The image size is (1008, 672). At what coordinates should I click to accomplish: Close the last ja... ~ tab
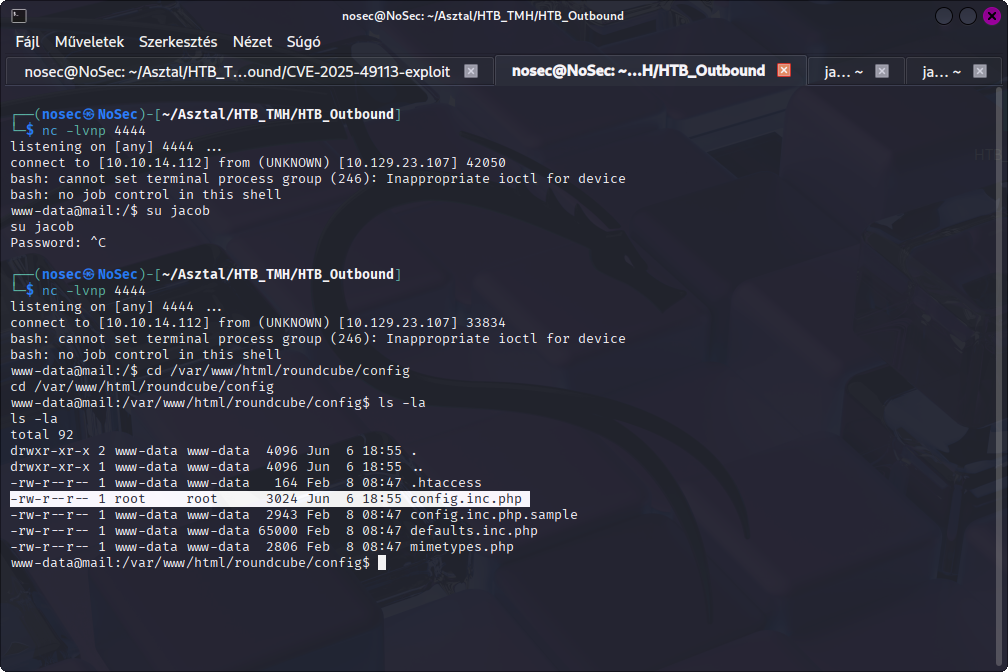pos(980,71)
